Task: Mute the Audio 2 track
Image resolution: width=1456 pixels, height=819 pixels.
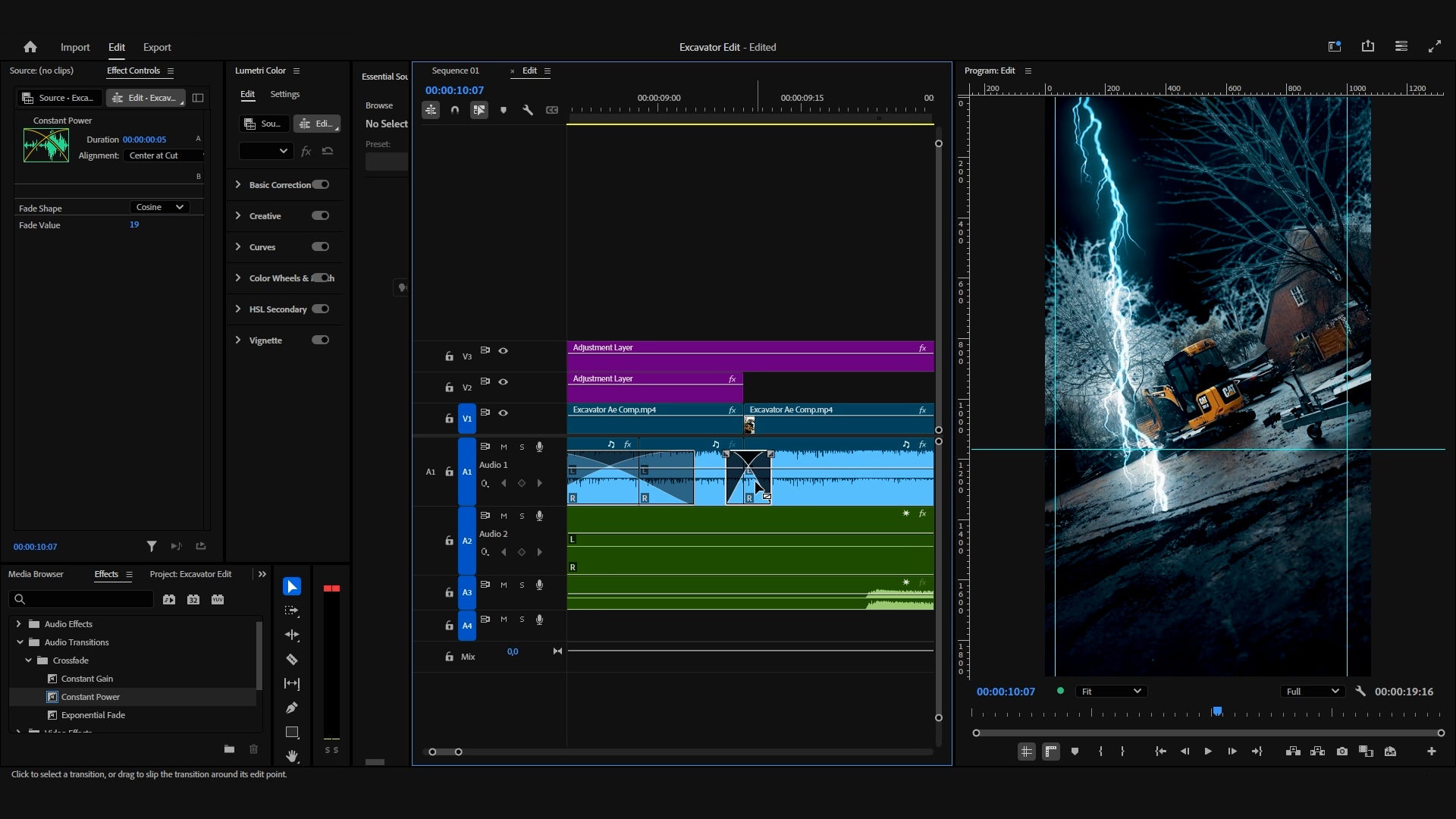Action: click(504, 516)
